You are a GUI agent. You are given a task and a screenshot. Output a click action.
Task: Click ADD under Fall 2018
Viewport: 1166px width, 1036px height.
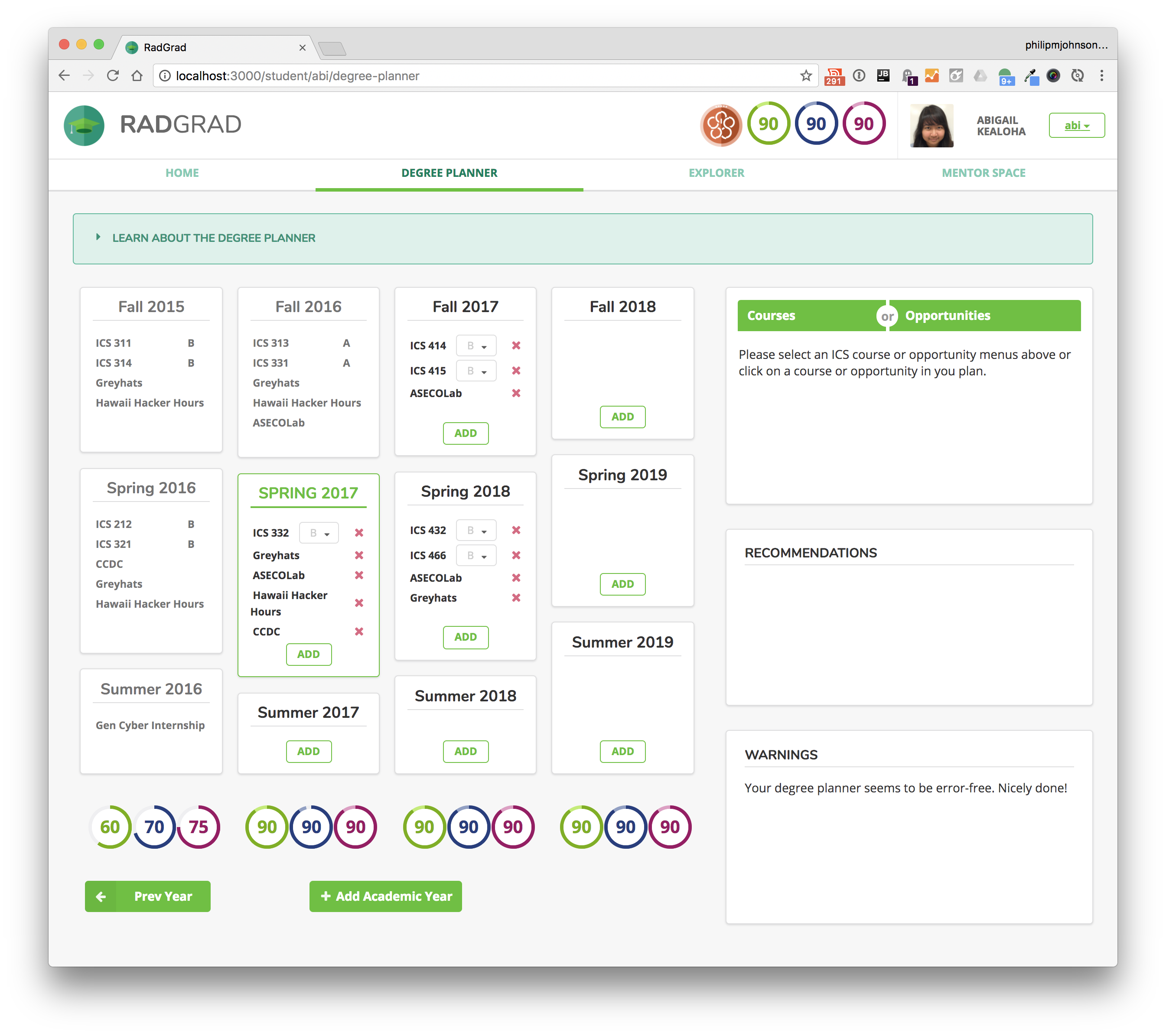point(622,417)
